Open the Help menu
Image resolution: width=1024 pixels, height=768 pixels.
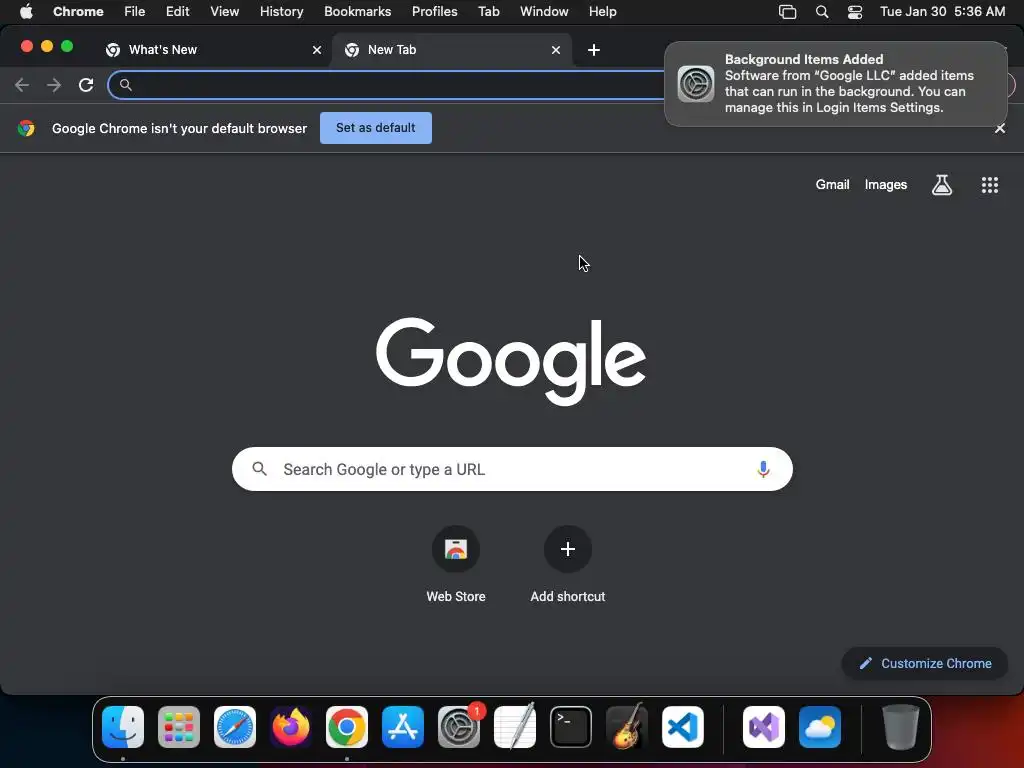coord(602,12)
